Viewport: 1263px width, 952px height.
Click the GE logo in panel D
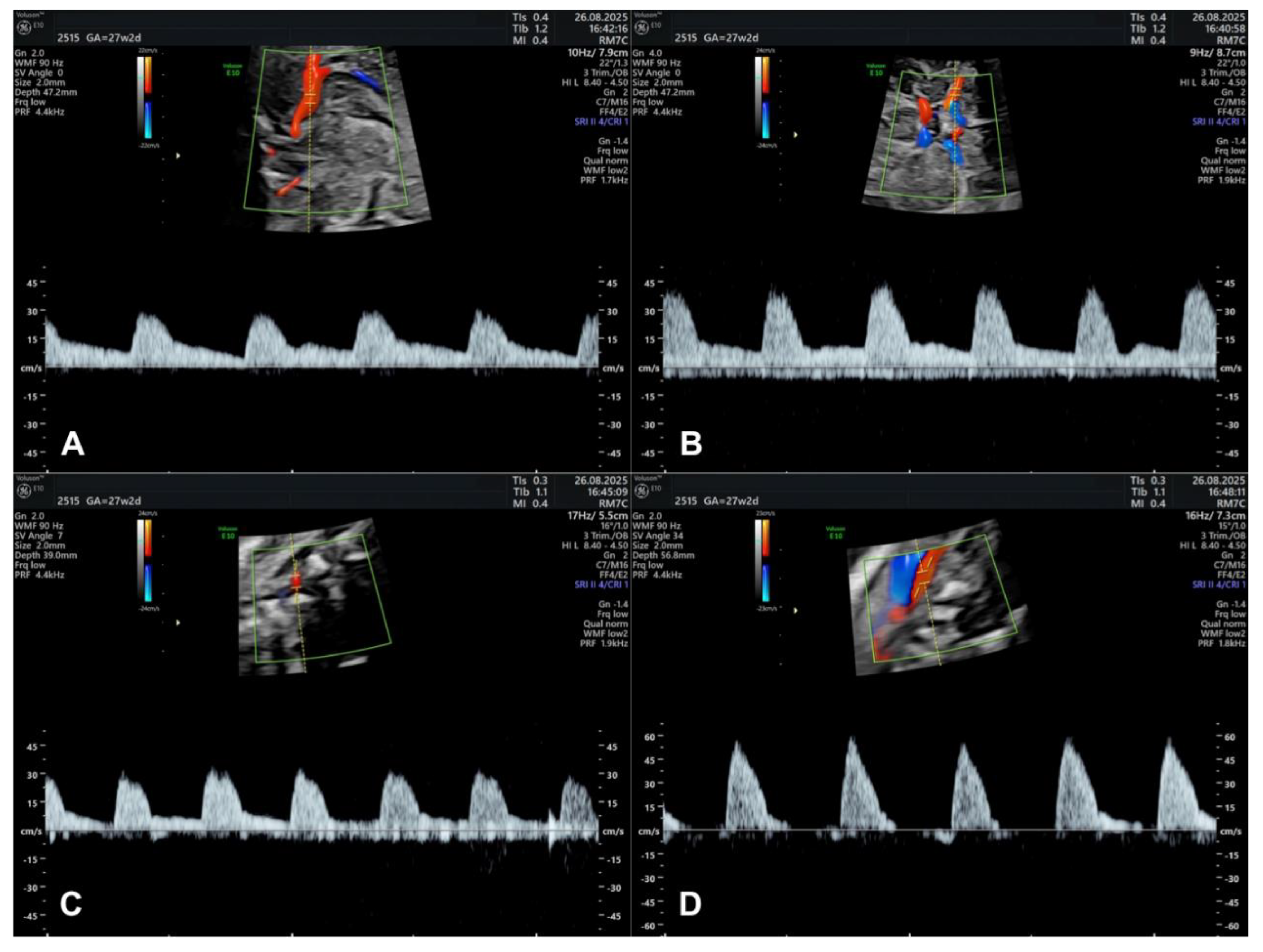[642, 491]
